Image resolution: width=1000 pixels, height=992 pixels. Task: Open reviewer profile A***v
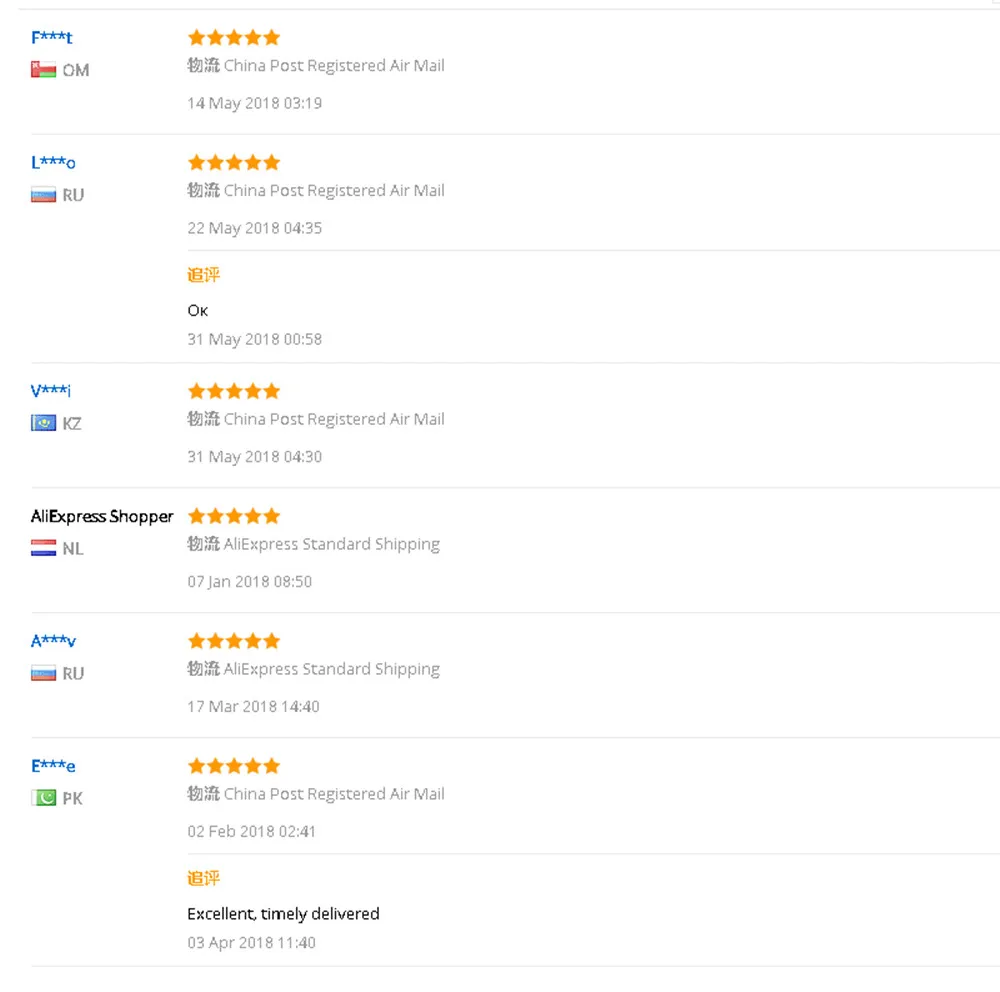(x=54, y=641)
